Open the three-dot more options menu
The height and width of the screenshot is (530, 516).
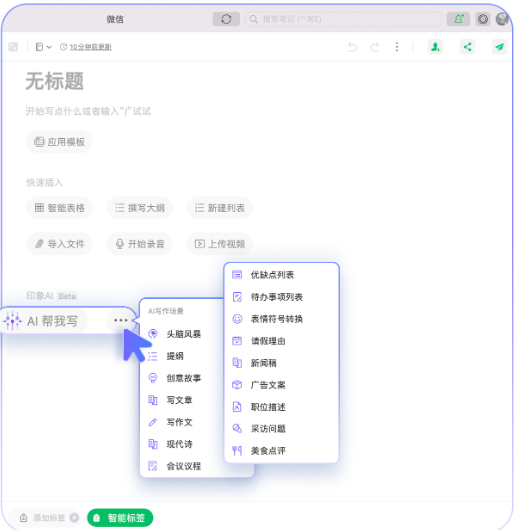(x=397, y=47)
